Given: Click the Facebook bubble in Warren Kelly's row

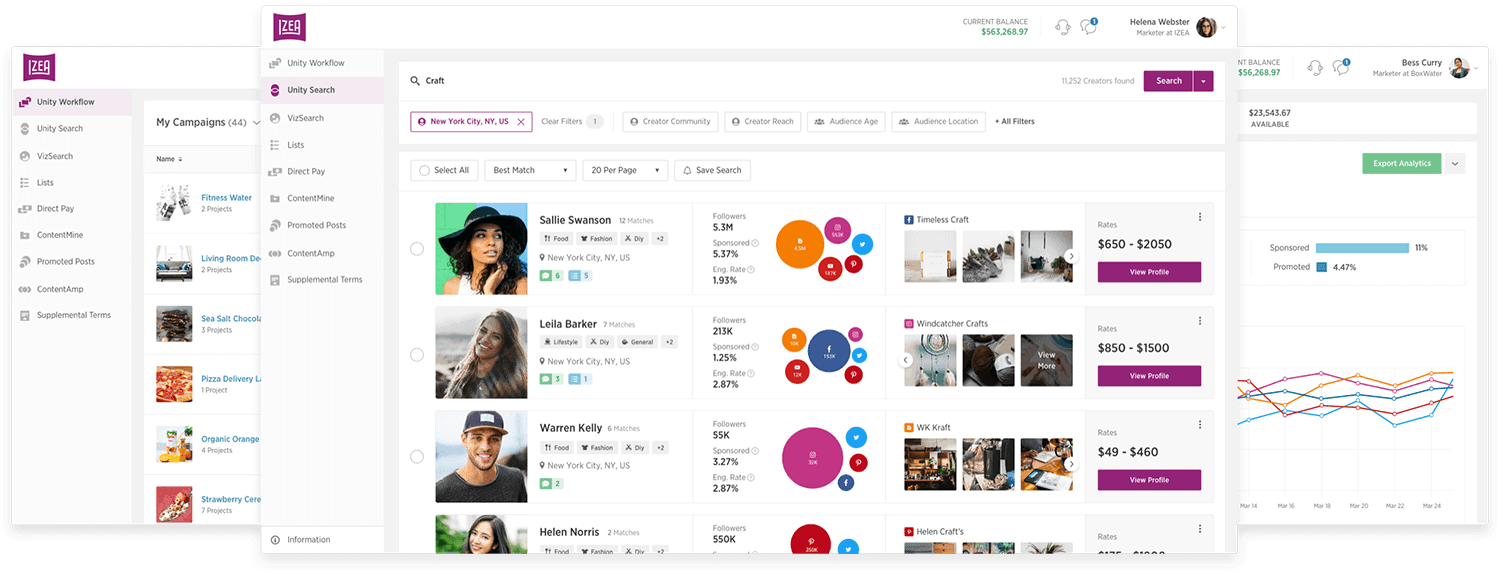Looking at the screenshot, I should pos(846,483).
